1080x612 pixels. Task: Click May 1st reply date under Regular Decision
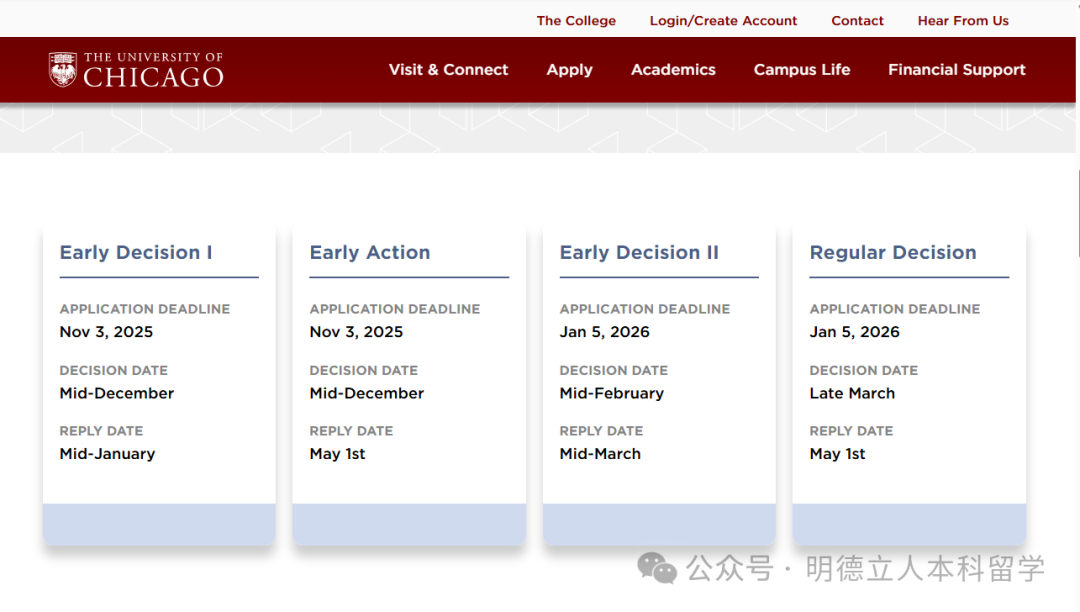coord(838,454)
